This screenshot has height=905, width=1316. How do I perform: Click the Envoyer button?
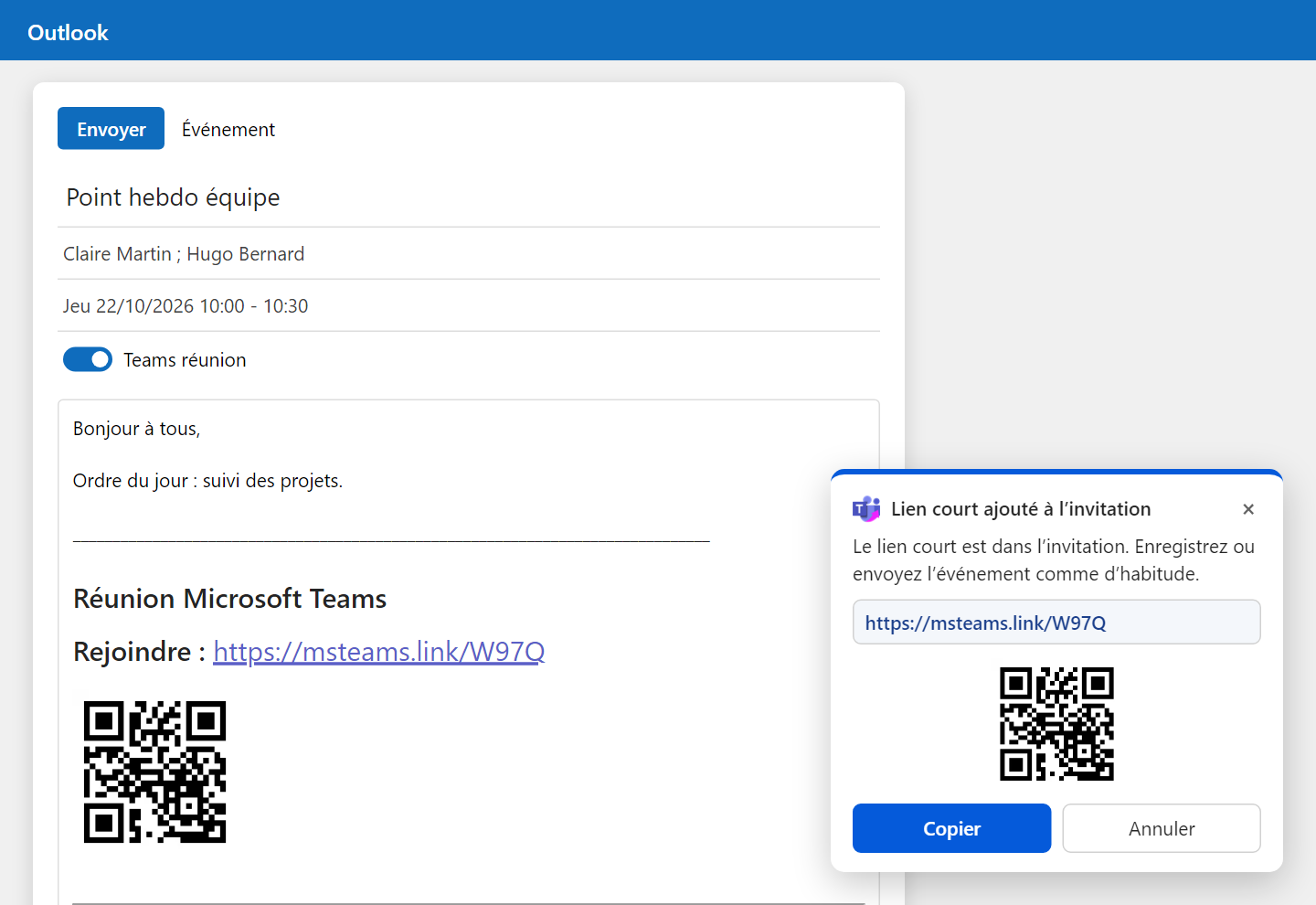(111, 128)
